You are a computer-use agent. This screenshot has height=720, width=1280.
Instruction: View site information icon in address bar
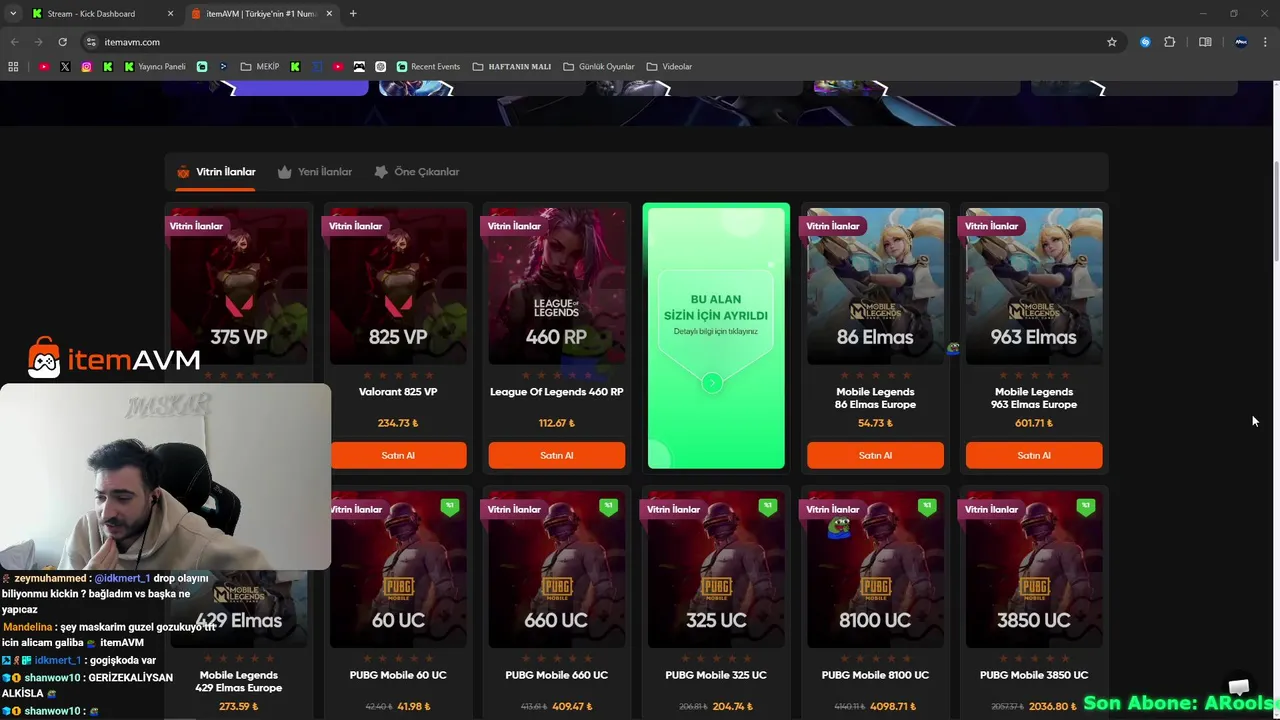click(91, 42)
